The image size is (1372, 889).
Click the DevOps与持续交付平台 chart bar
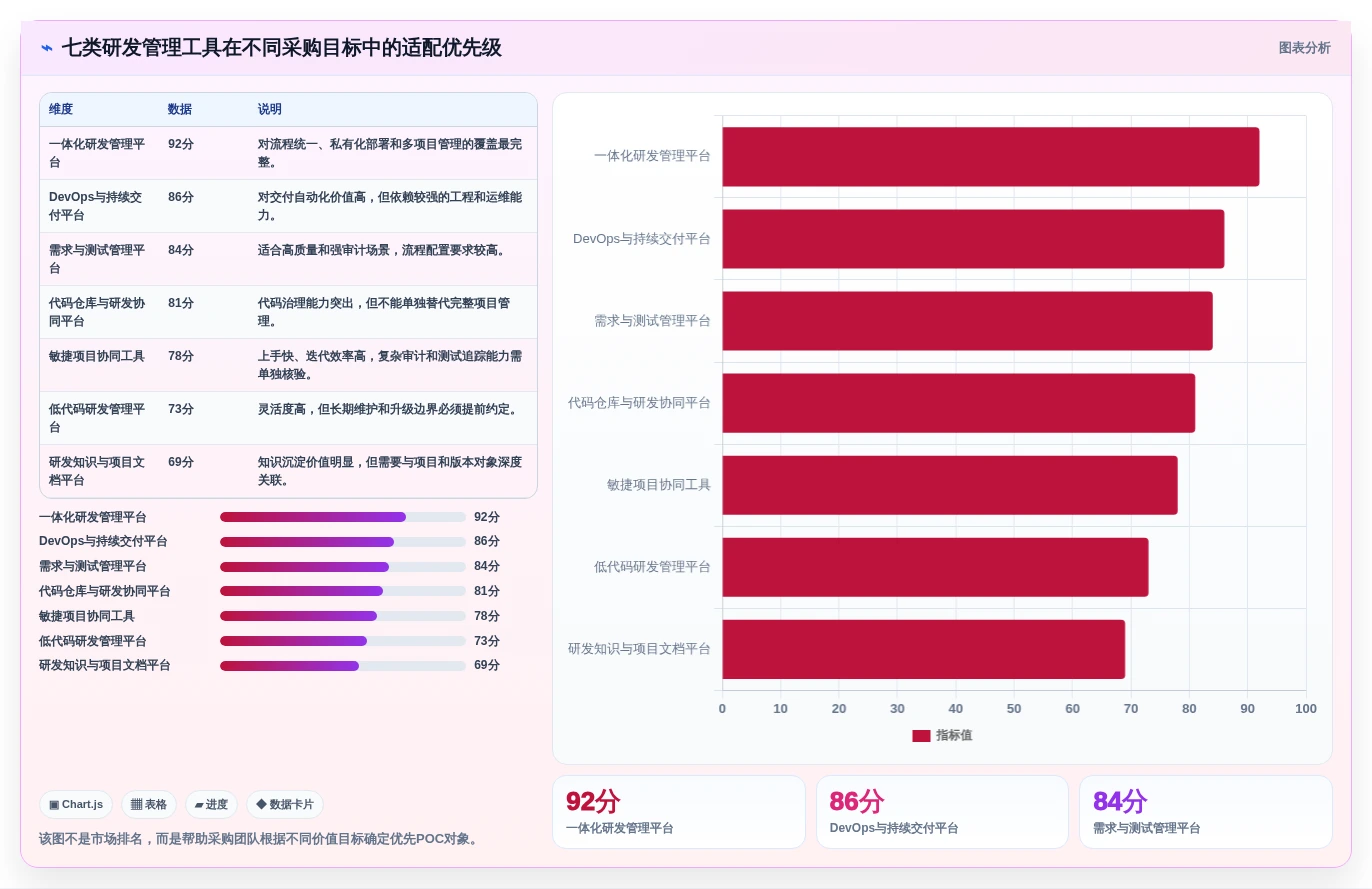[973, 239]
